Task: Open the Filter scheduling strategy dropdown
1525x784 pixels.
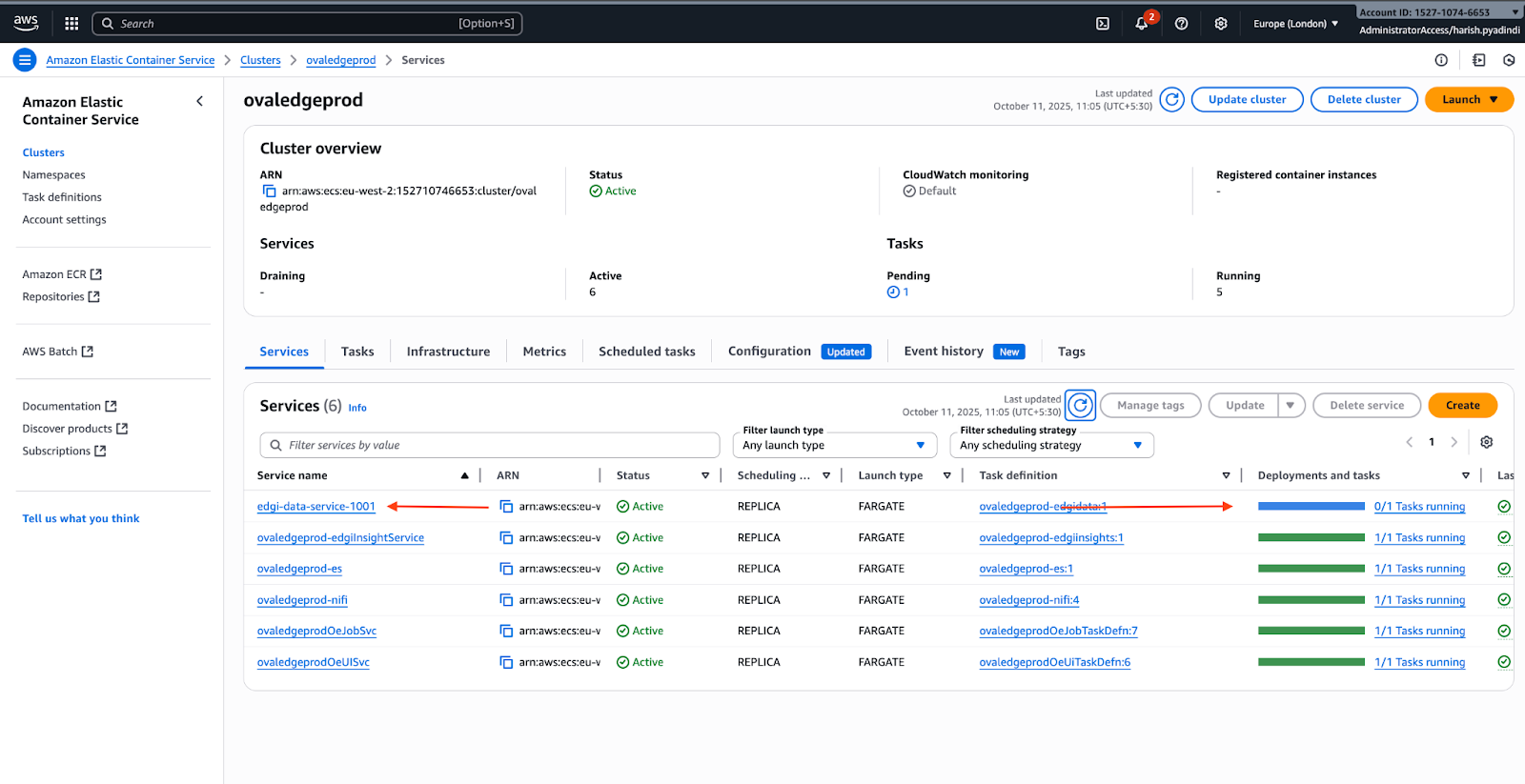Action: coord(1050,445)
